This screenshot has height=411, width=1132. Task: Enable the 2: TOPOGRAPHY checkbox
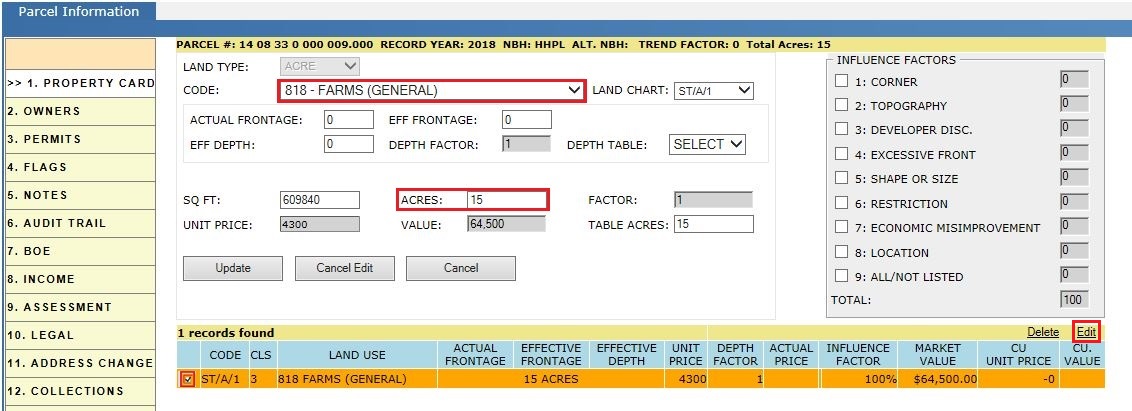pyautogui.click(x=841, y=105)
